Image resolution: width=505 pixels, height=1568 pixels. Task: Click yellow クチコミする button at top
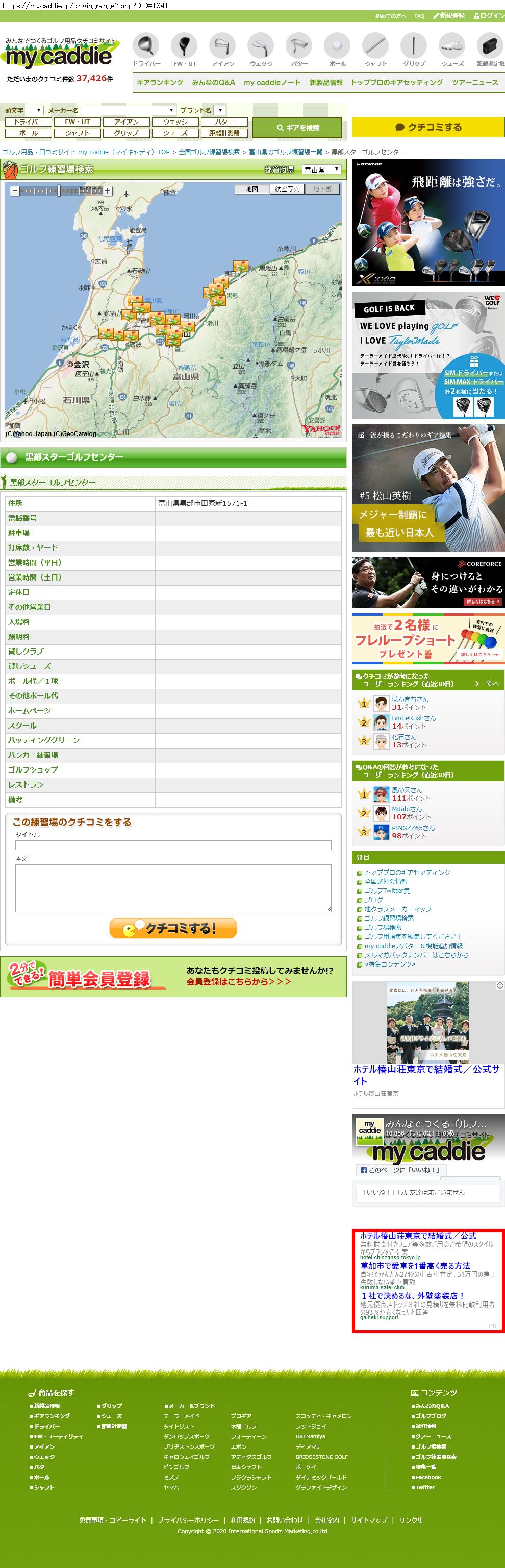pyautogui.click(x=428, y=127)
